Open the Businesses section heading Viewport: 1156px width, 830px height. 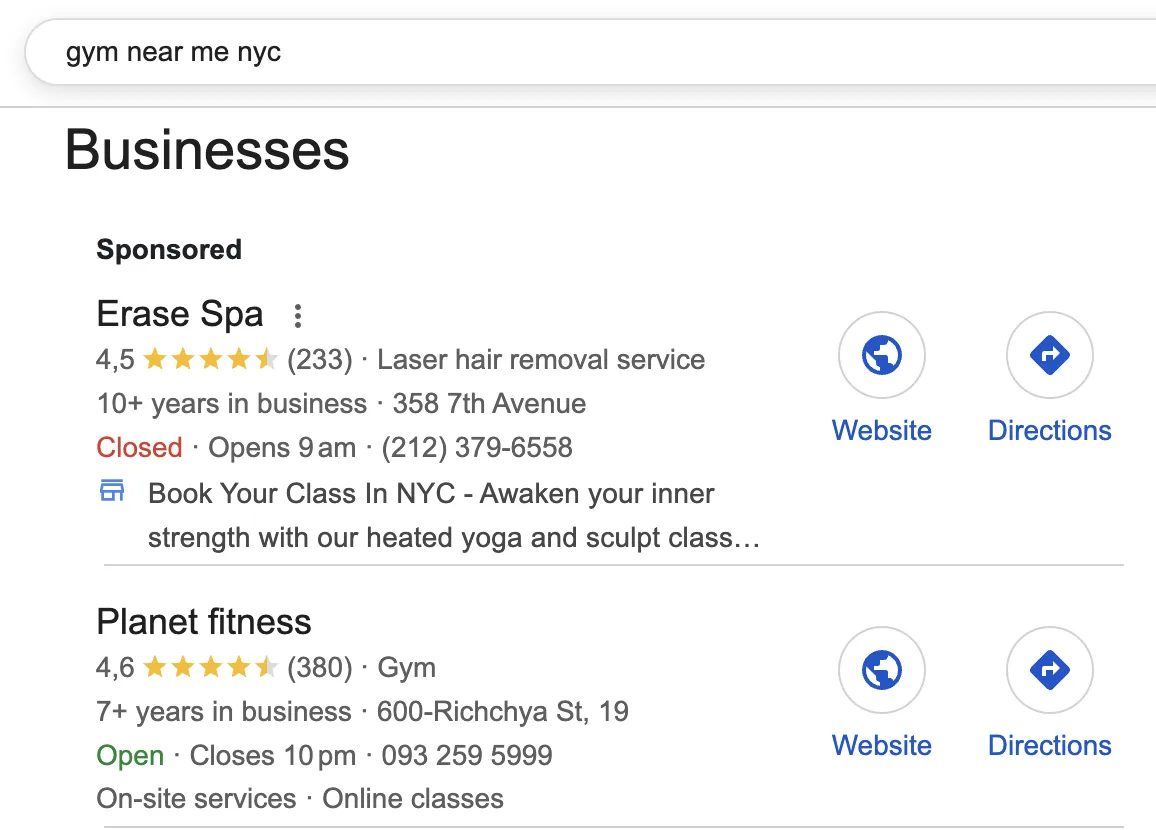coord(206,150)
